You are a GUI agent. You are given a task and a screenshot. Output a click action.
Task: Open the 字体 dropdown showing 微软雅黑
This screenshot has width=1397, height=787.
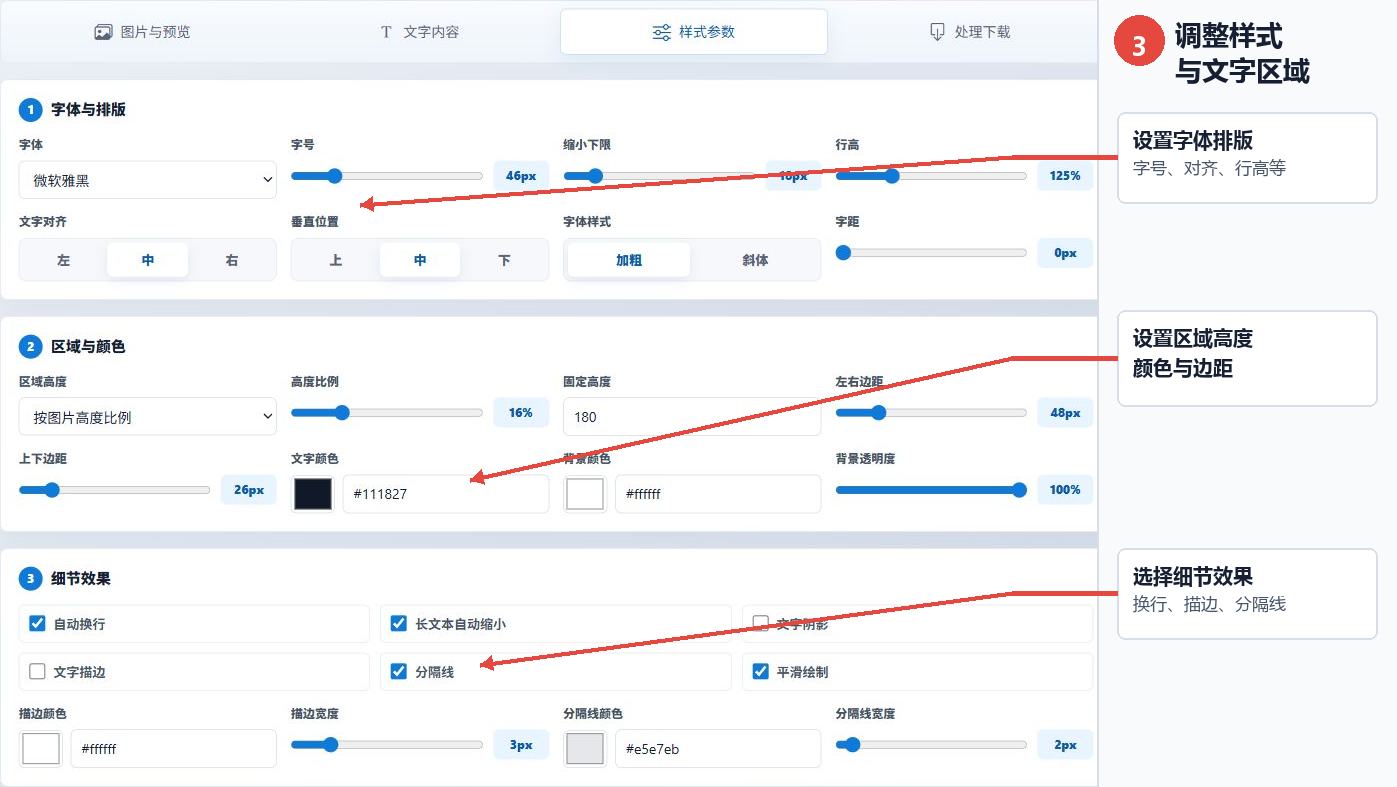point(148,180)
